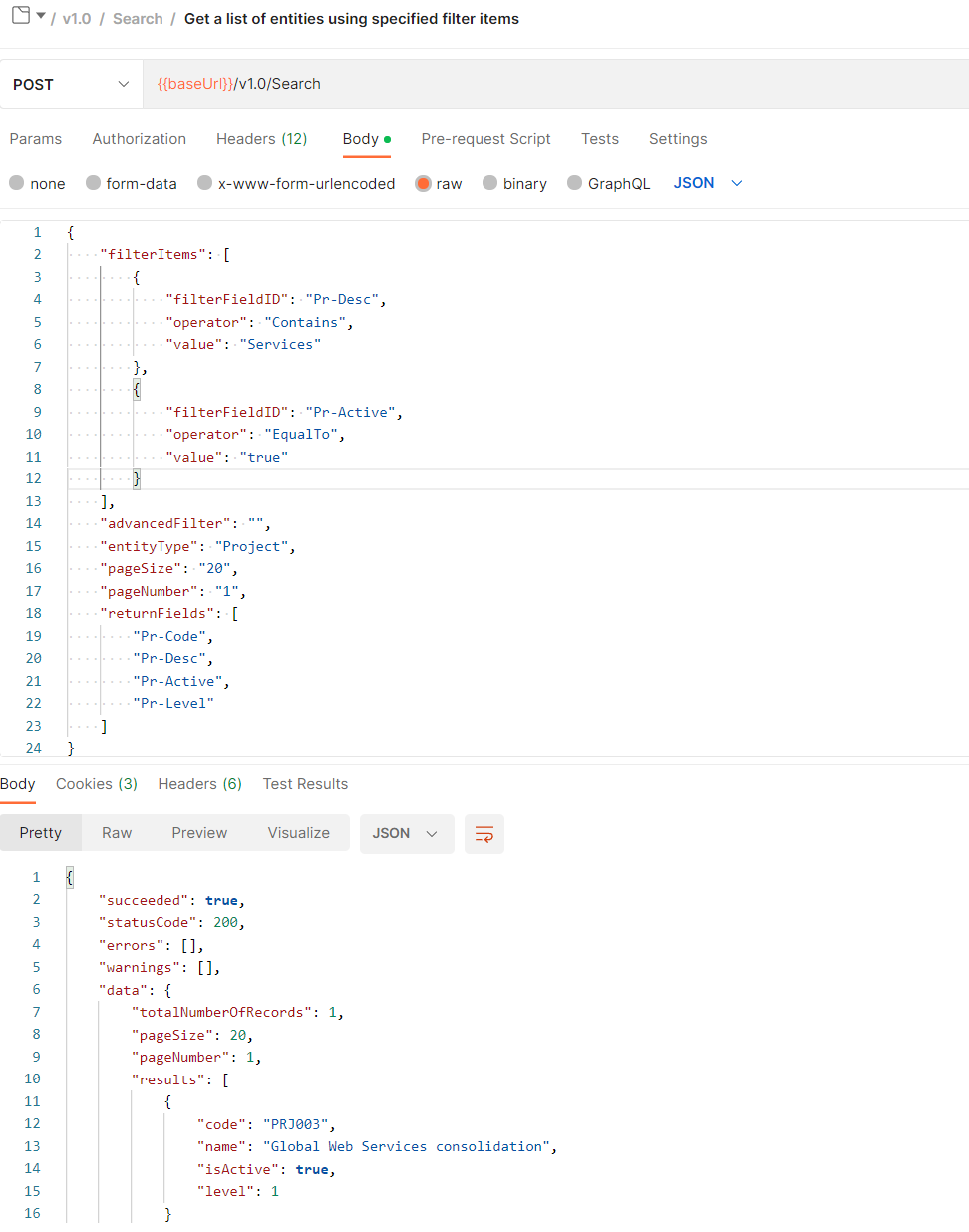Click the request URL field
The height and width of the screenshot is (1232, 969).
[399, 84]
